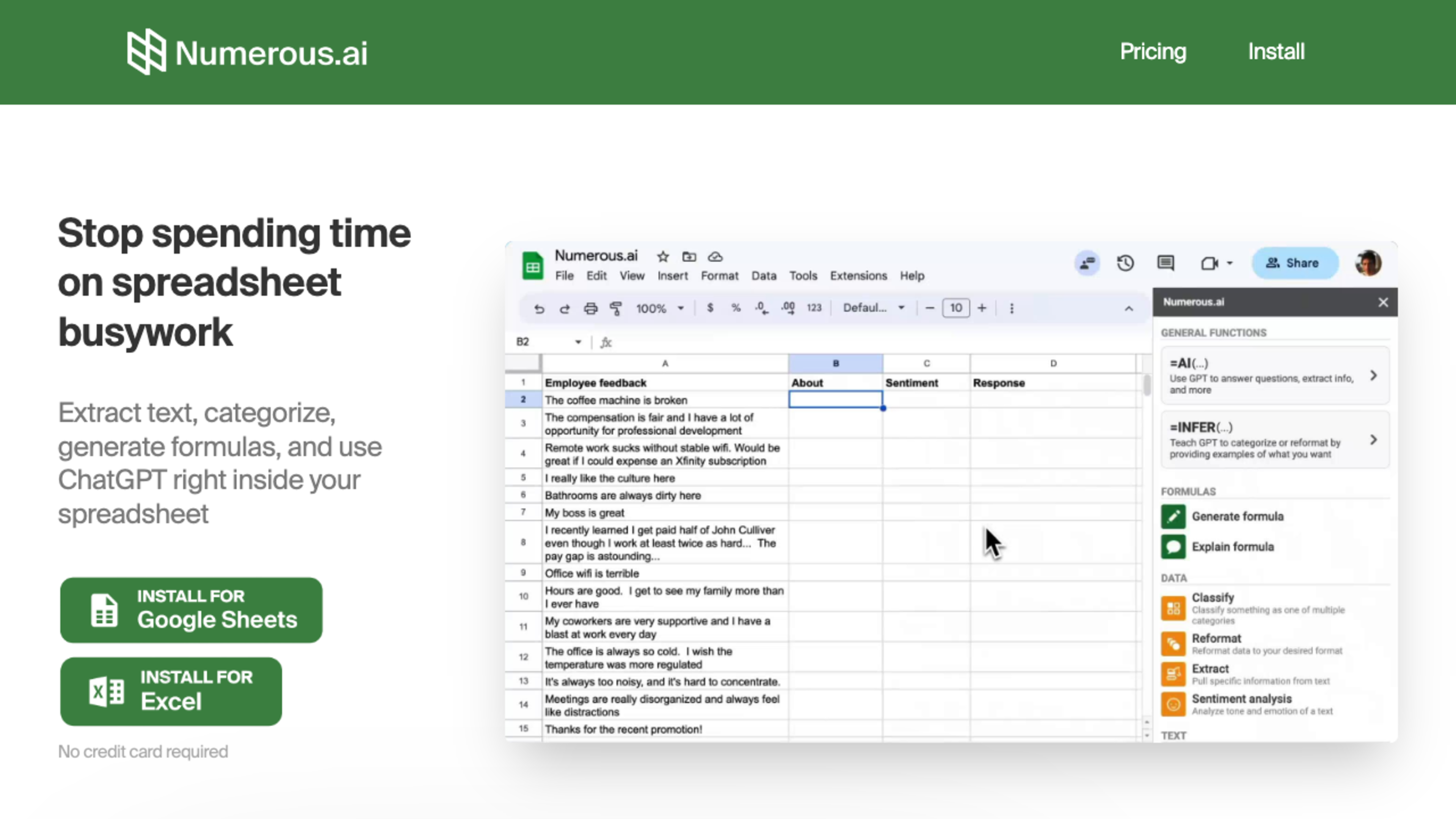
Task: Click the Share button
Action: pos(1295,264)
